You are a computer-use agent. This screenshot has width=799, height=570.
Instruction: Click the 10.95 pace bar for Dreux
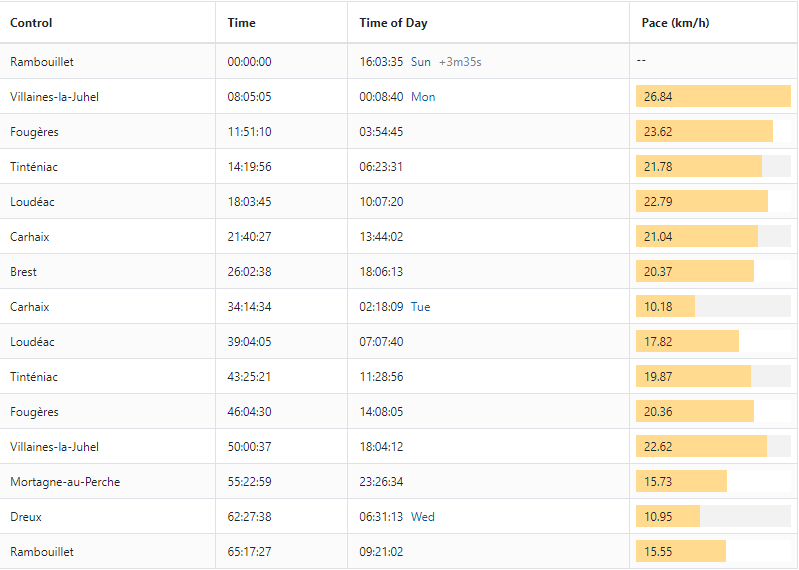click(x=667, y=517)
